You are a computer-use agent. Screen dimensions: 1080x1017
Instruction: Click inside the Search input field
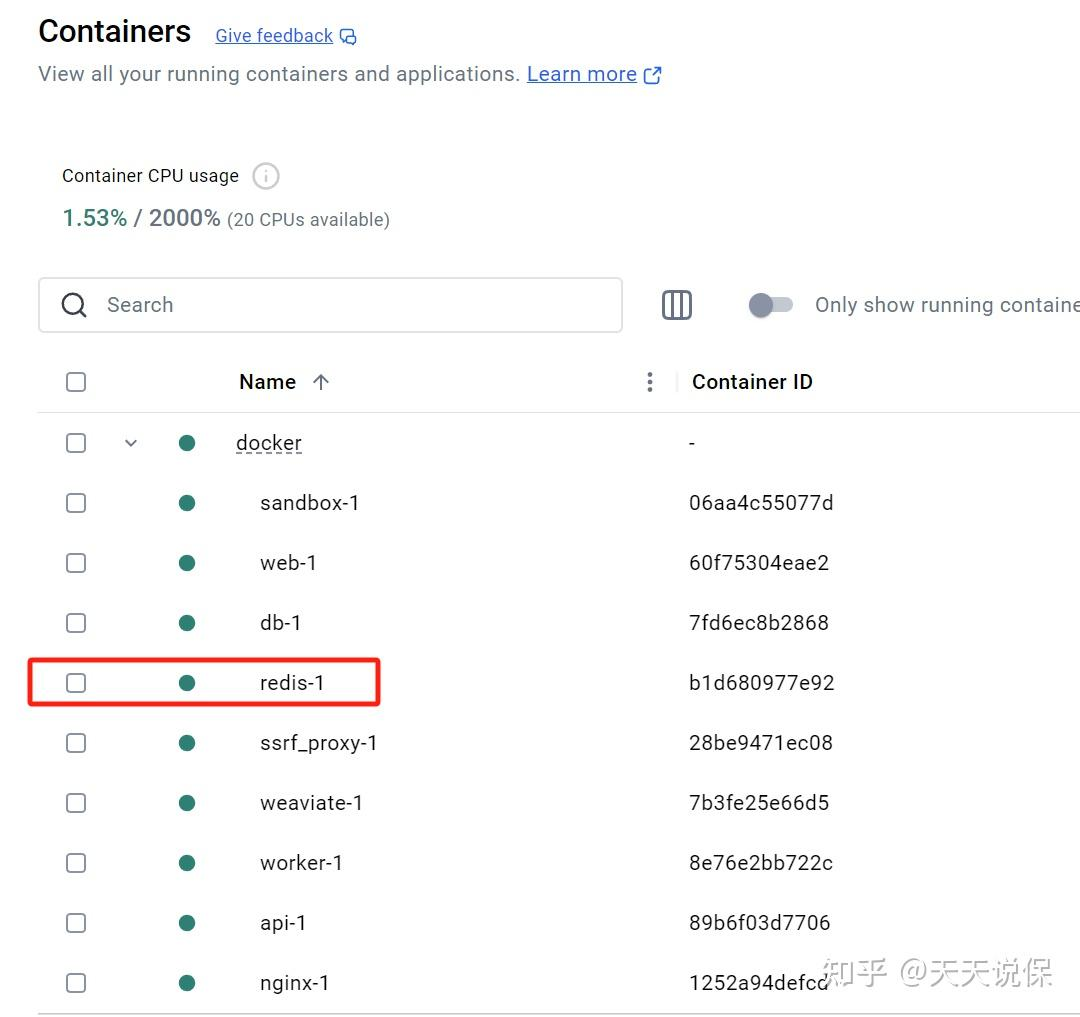click(x=300, y=305)
